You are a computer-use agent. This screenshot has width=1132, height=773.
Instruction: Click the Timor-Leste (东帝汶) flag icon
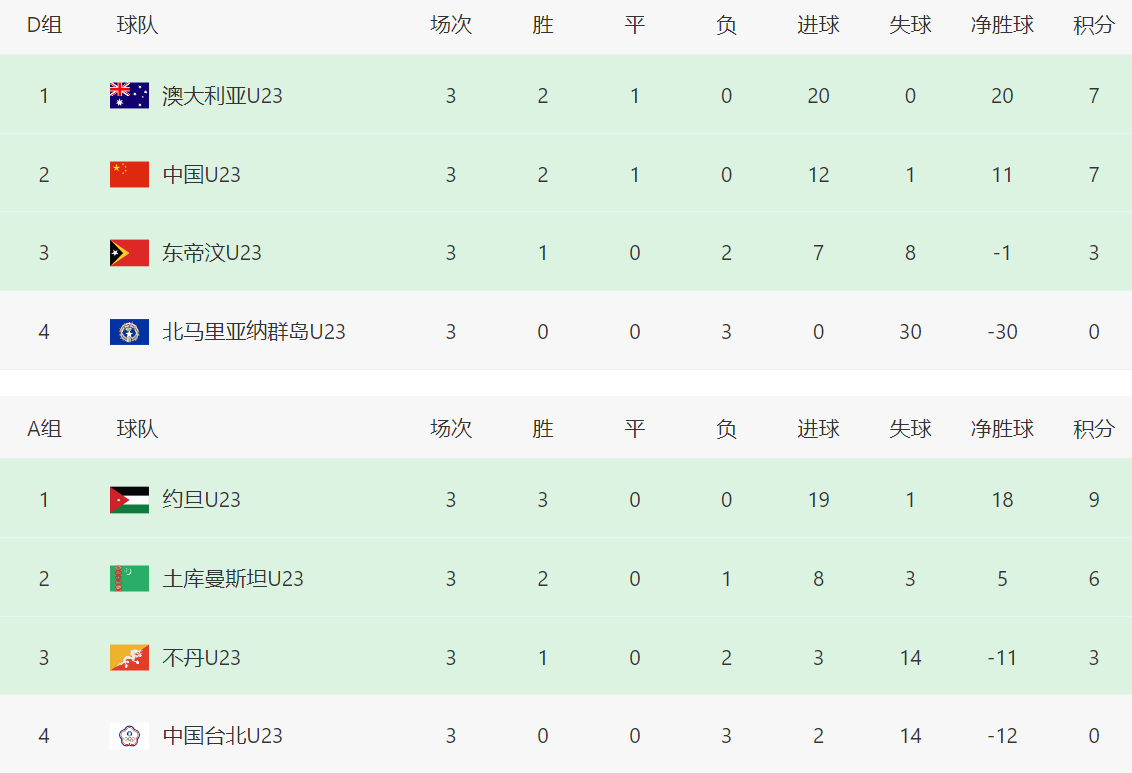coord(129,253)
